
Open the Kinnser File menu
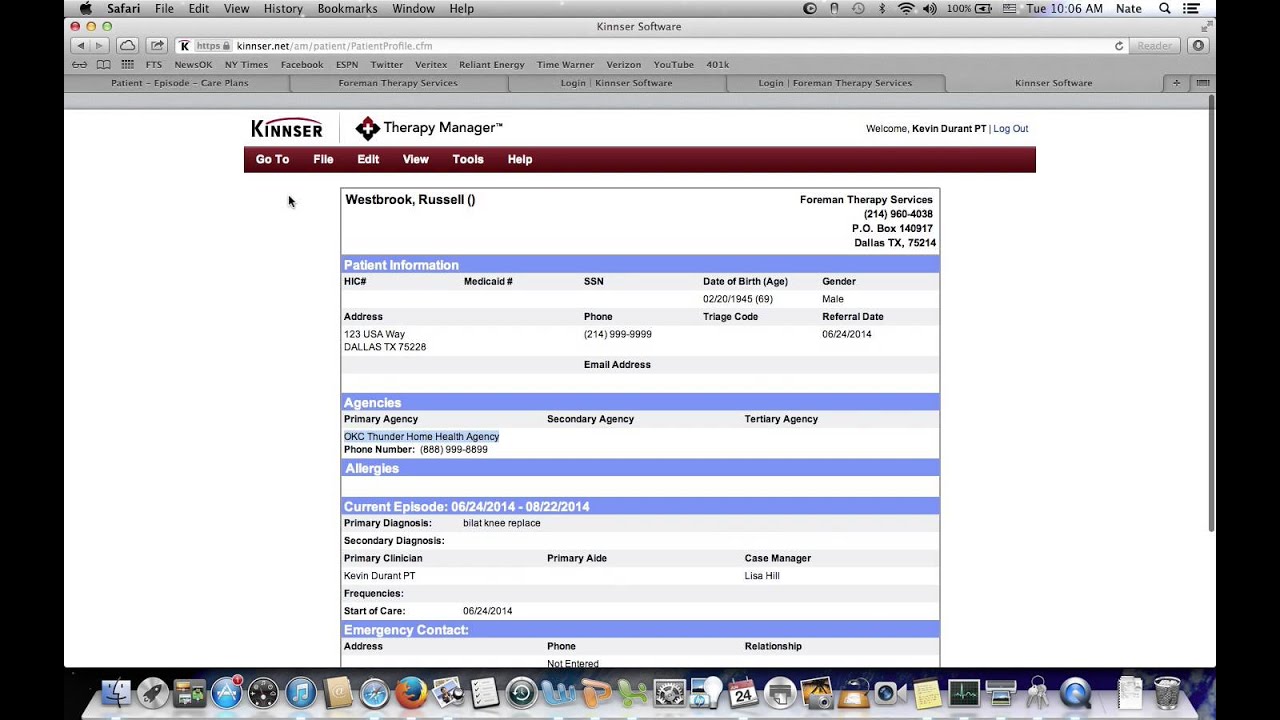point(323,159)
